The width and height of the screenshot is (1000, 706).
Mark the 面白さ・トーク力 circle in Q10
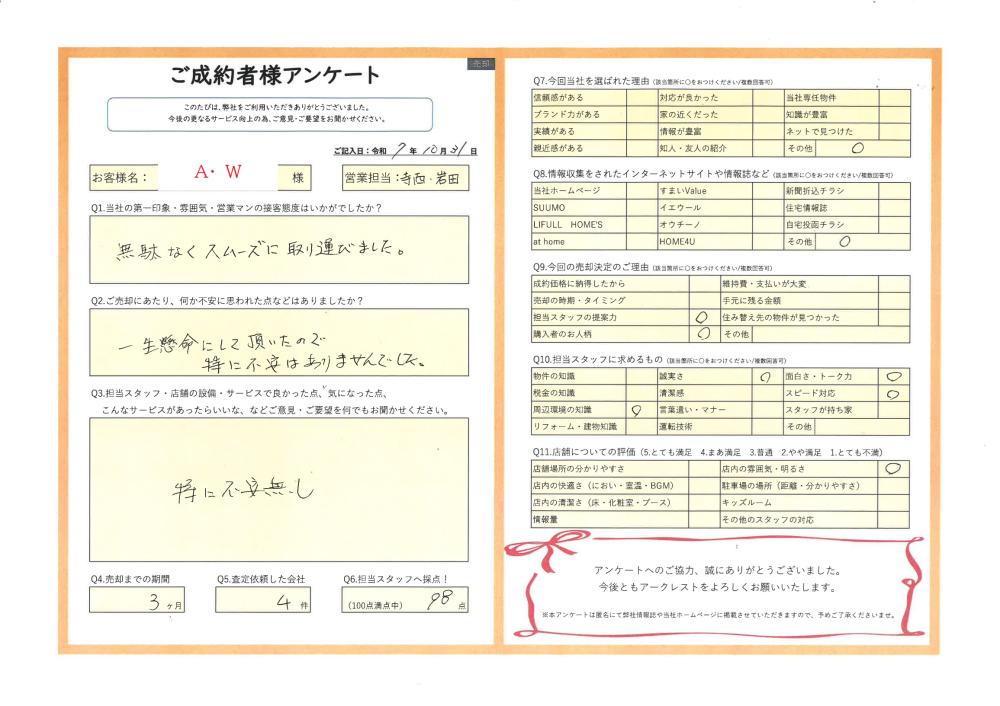[x=893, y=376]
